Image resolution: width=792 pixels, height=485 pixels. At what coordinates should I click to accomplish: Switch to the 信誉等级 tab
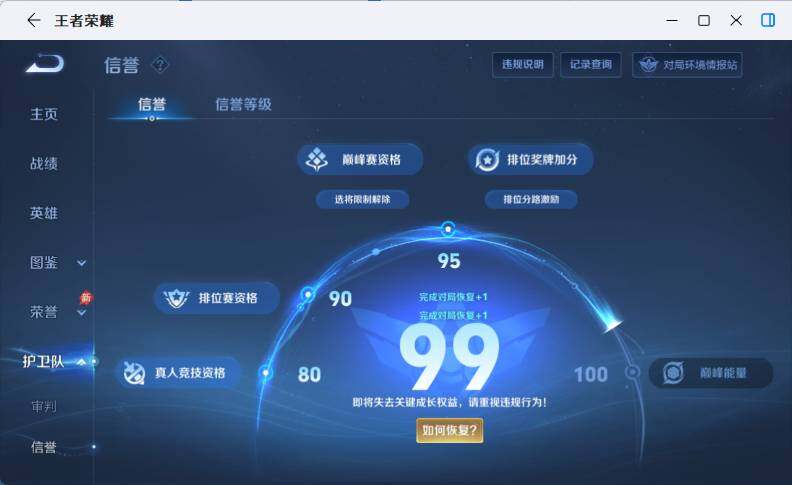[x=243, y=105]
